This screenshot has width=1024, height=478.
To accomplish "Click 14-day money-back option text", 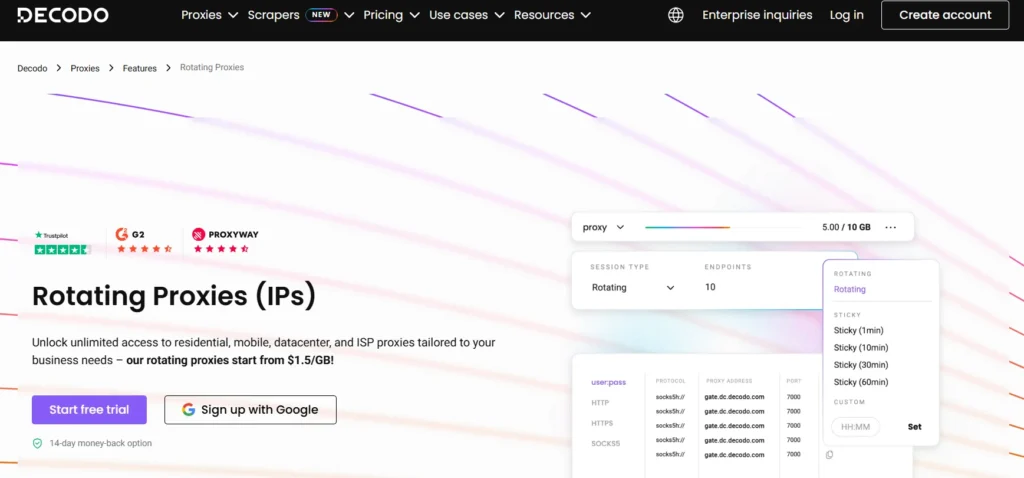I will pyautogui.click(x=101, y=443).
